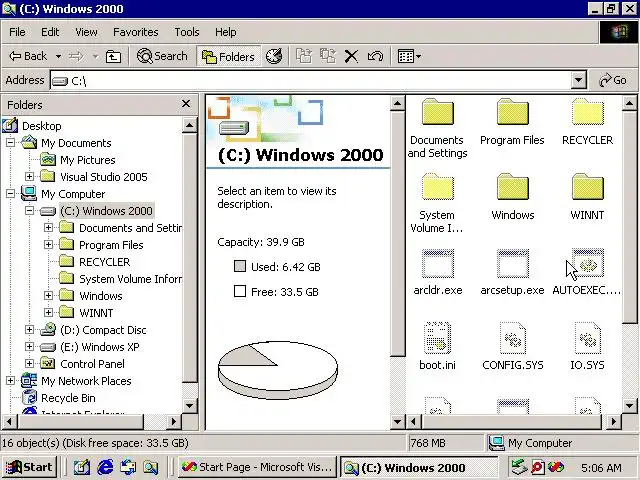This screenshot has height=480, width=640.
Task: Select Desktop in the folder tree
Action: [42, 126]
